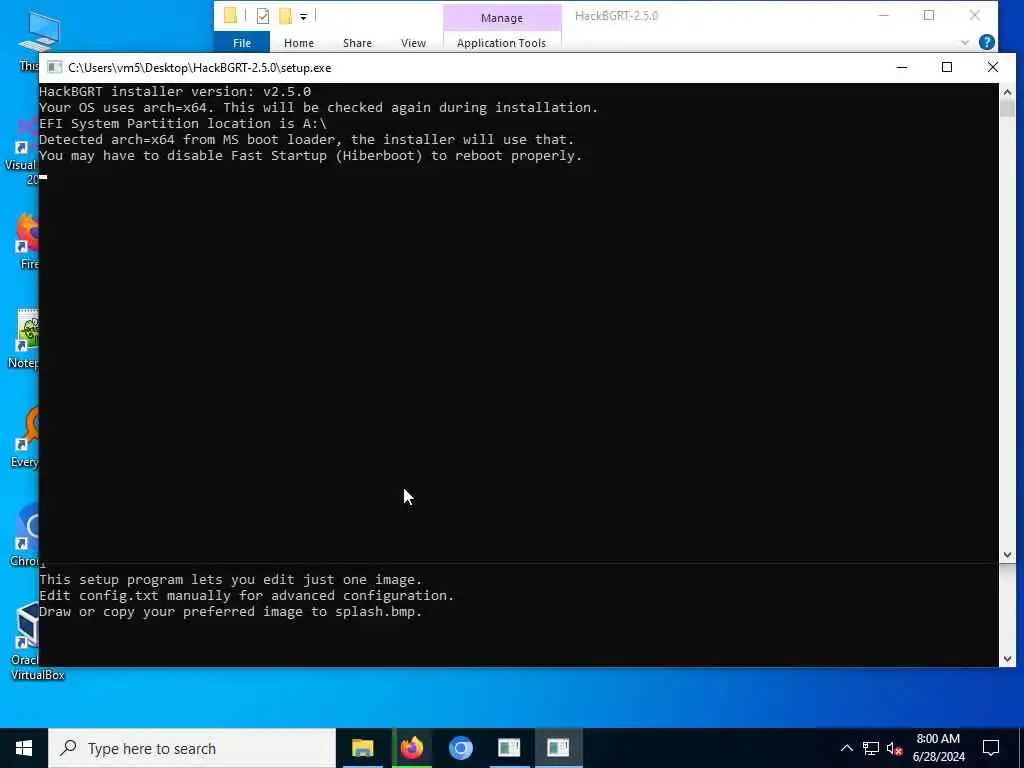Switch to the active setup.exe taskbar window
1024x768 pixels.
(558, 748)
